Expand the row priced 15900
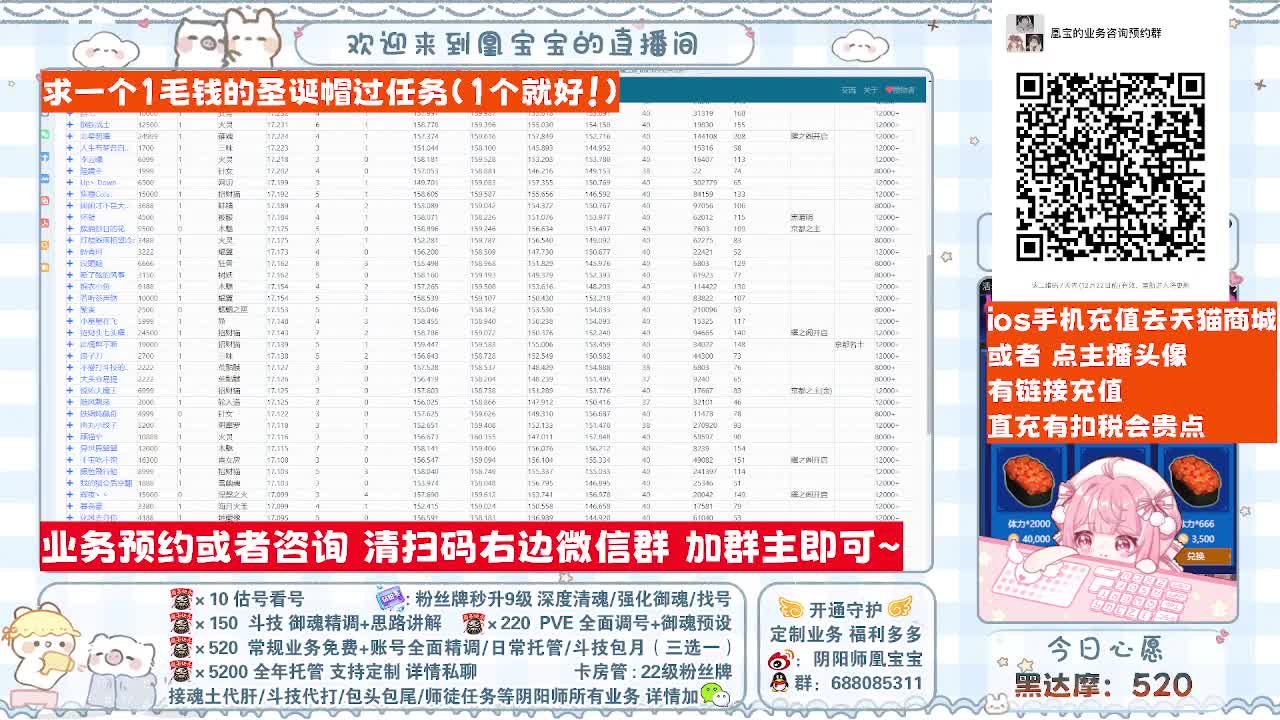Screen dimensions: 1280x720 70,495
